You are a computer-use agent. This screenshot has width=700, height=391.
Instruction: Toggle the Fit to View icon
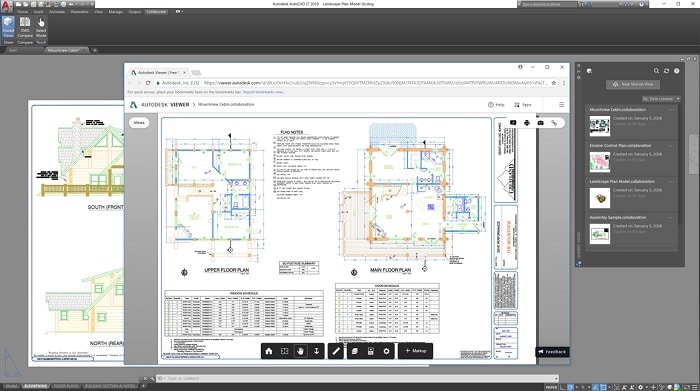284,351
